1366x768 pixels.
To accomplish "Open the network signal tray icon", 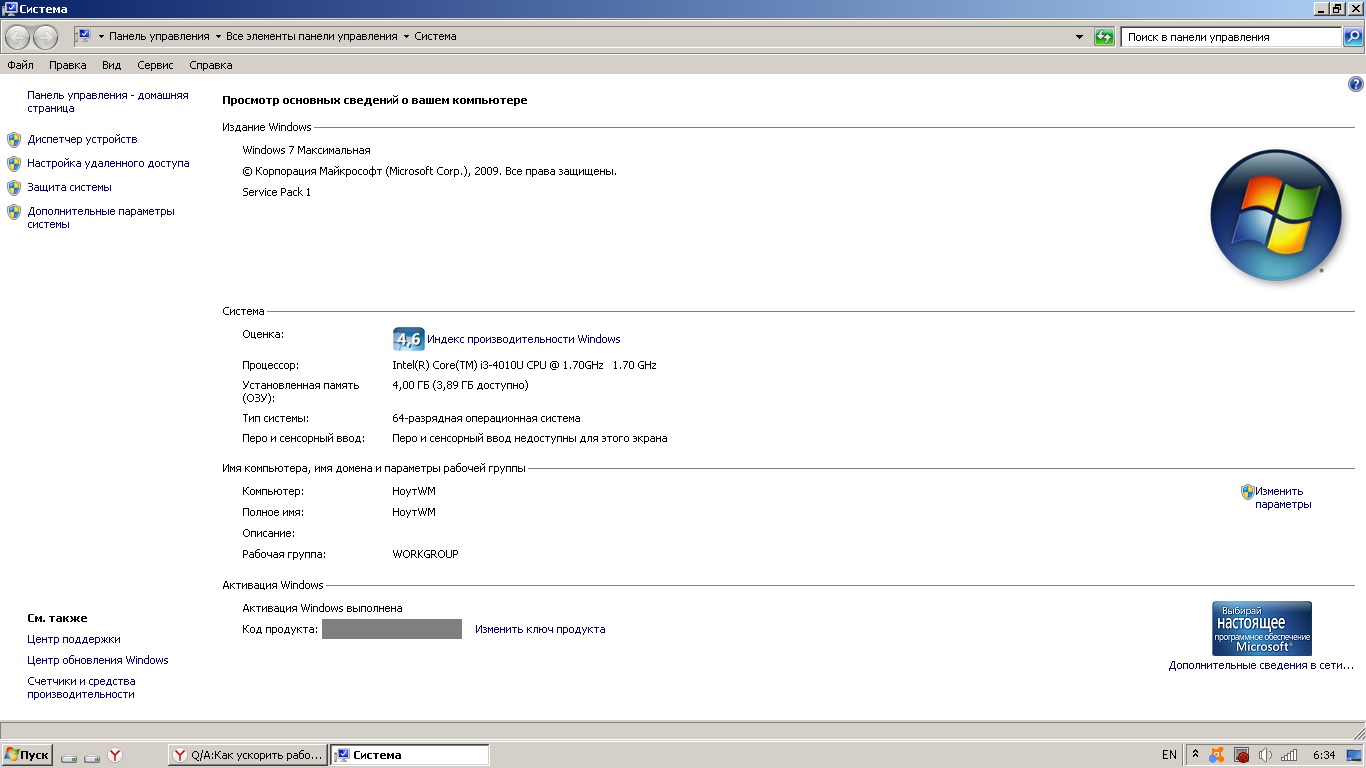I will 1289,755.
